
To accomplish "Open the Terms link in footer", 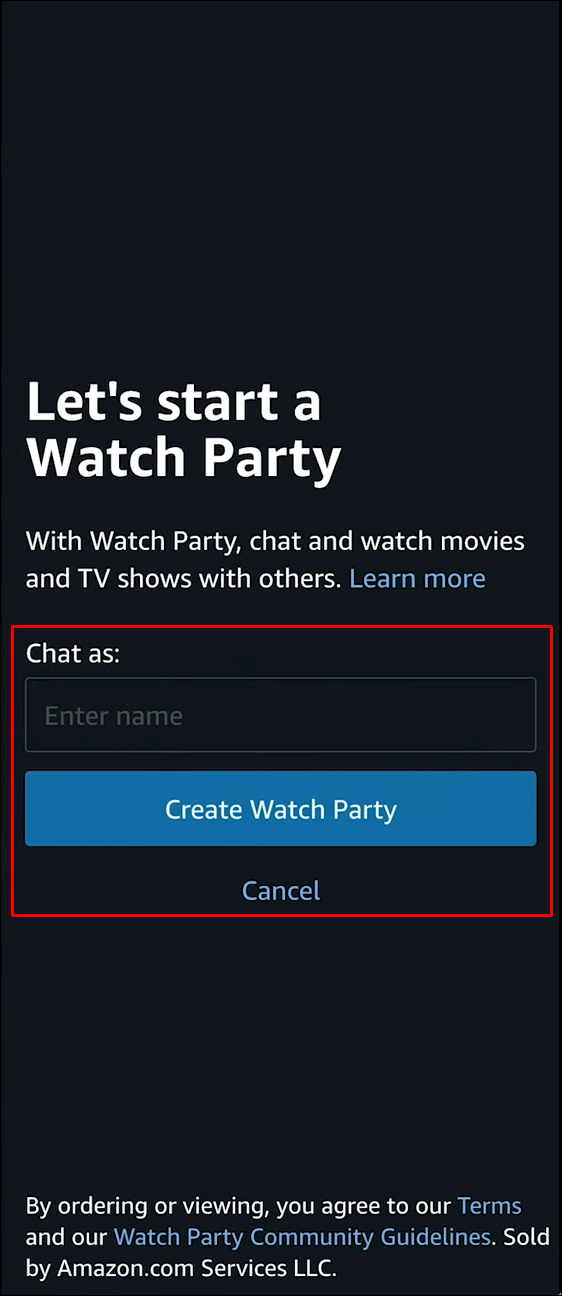I will coord(489,1205).
